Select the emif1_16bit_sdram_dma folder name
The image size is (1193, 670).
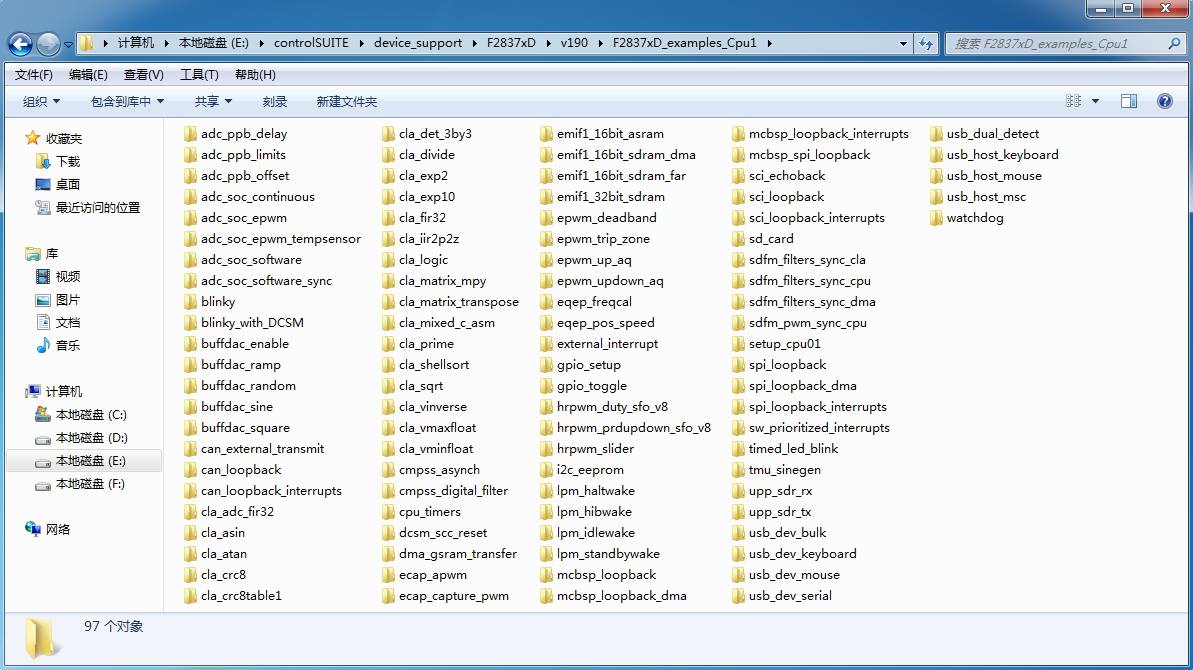click(x=626, y=155)
